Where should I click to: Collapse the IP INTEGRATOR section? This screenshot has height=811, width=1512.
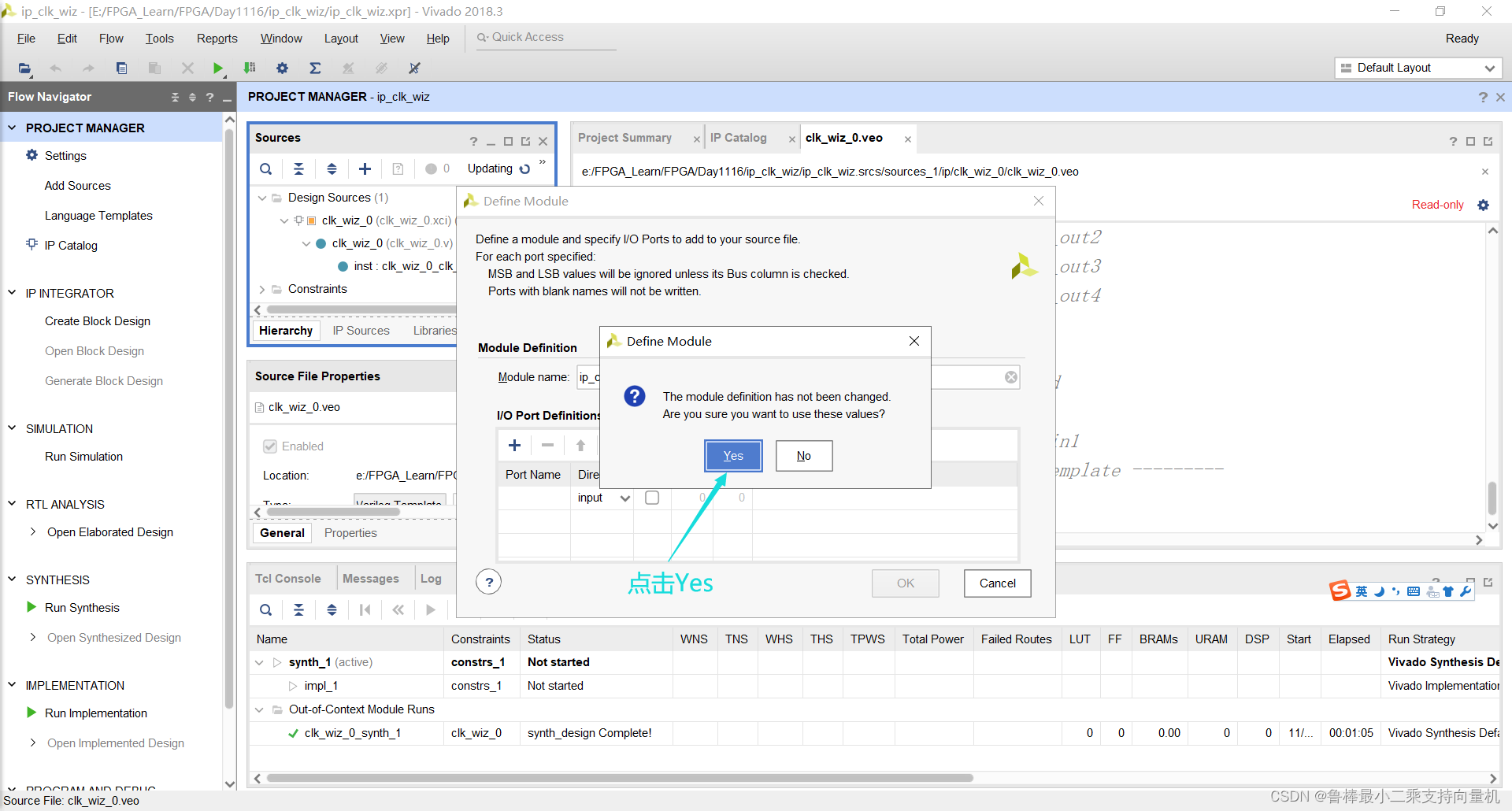[x=12, y=293]
